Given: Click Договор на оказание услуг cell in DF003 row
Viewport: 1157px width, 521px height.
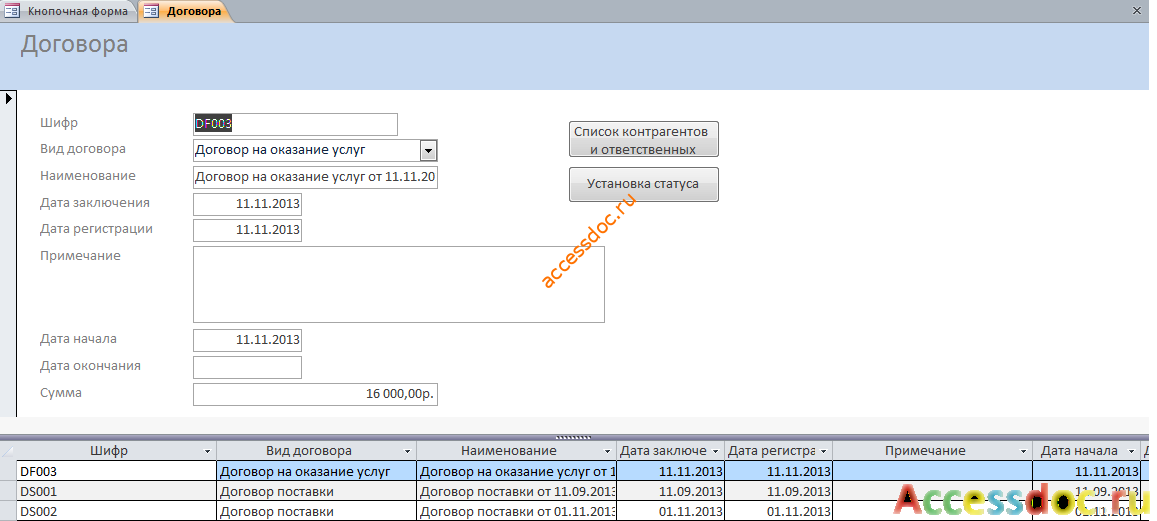Looking at the screenshot, I should point(317,471).
